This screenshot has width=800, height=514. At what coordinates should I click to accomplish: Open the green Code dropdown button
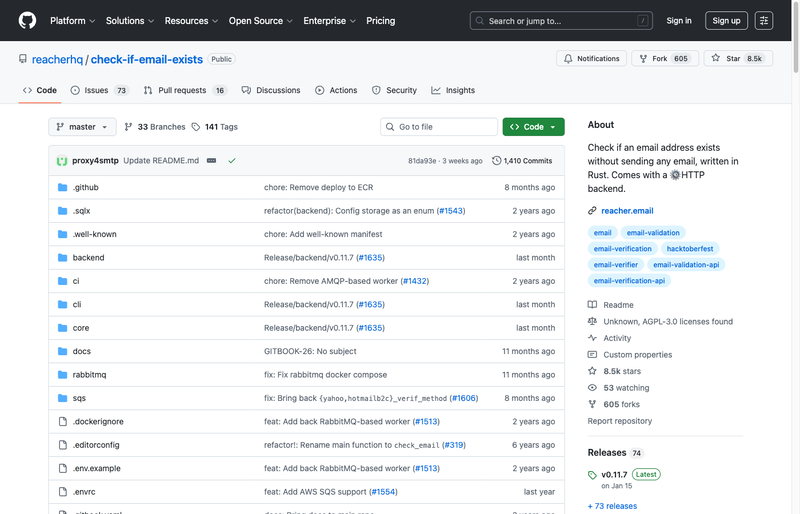click(533, 127)
